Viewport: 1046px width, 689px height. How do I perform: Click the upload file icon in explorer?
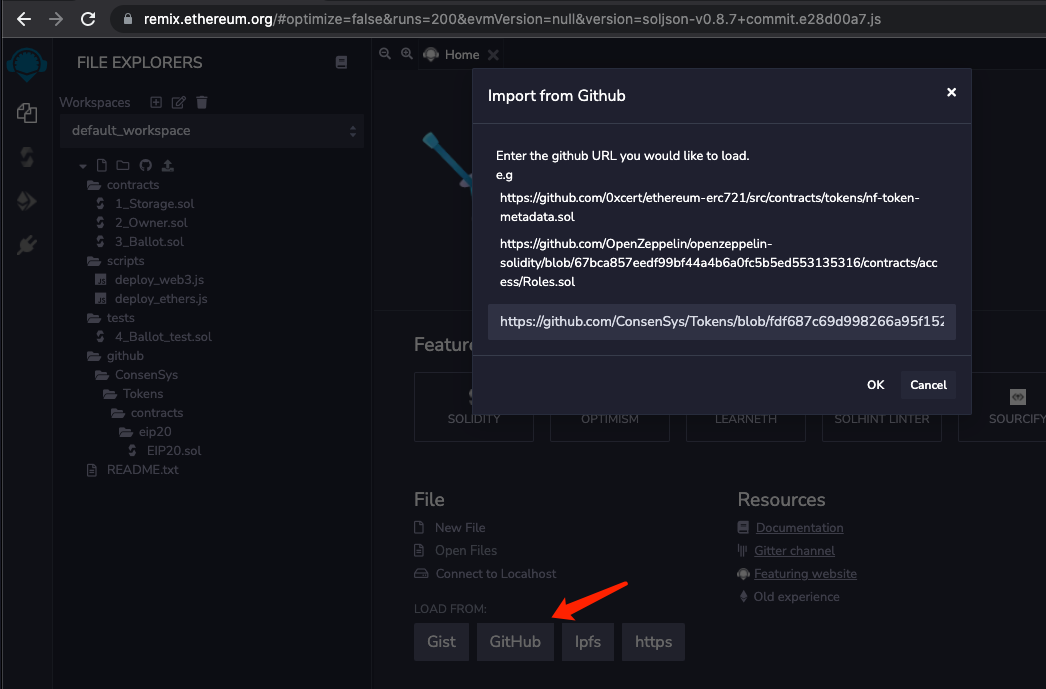tap(167, 165)
